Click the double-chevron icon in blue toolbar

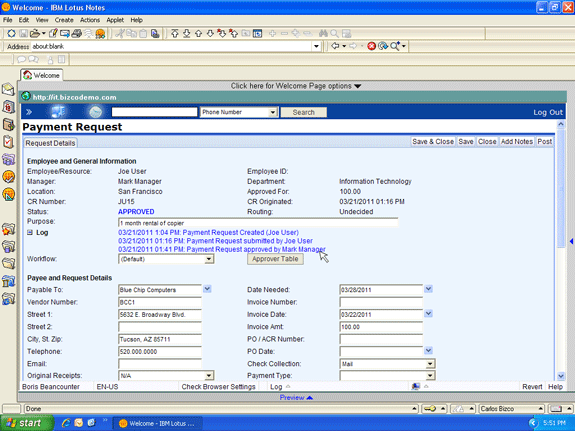tap(29, 112)
